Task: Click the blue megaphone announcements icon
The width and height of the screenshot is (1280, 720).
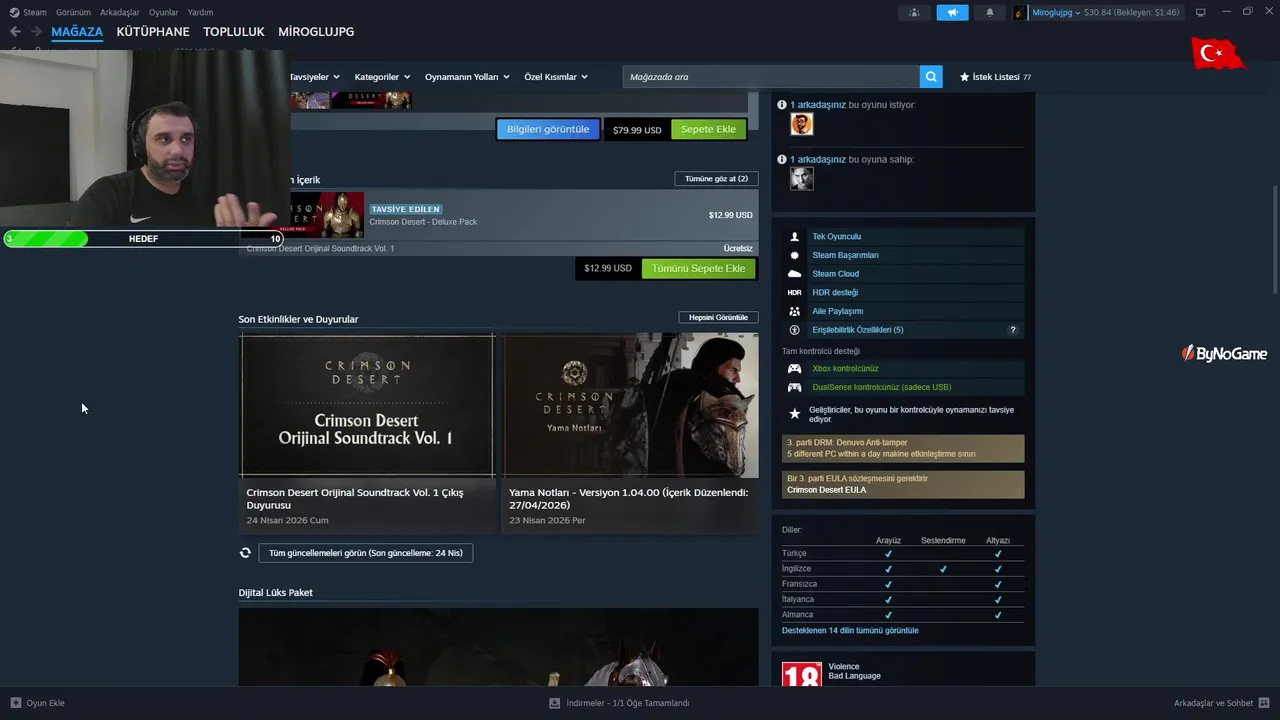Action: (952, 13)
